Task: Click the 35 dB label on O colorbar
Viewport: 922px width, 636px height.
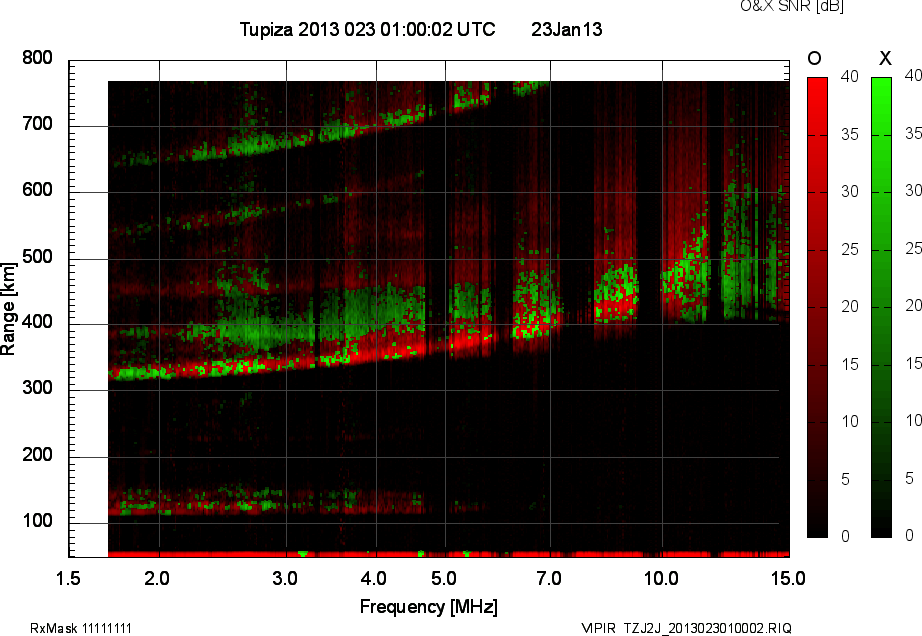Action: click(x=849, y=134)
